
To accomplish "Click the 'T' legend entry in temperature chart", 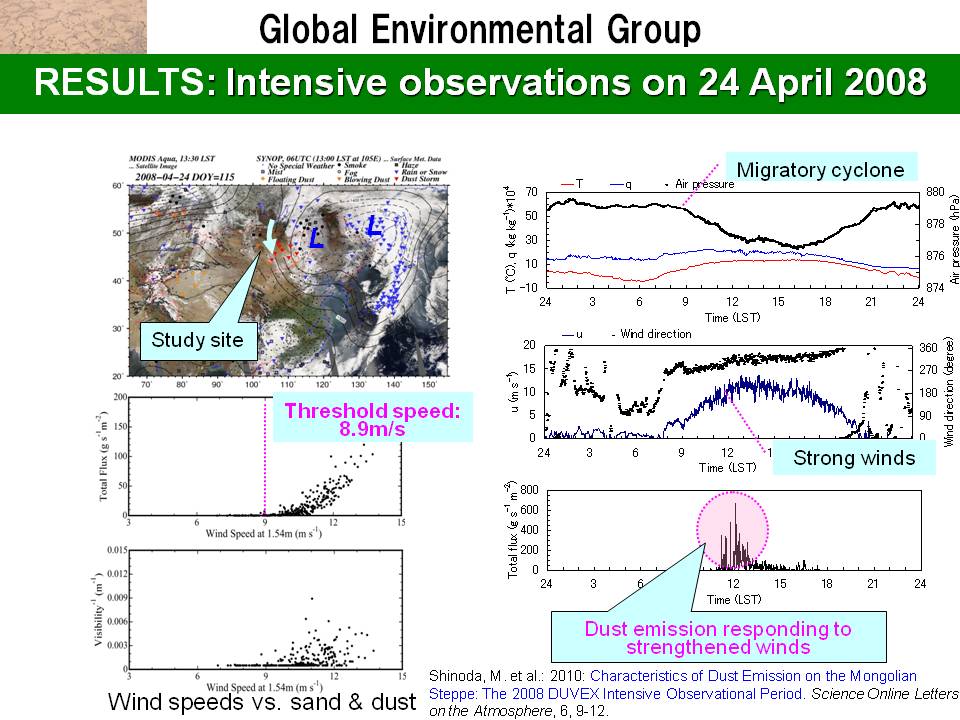I will click(x=572, y=184).
